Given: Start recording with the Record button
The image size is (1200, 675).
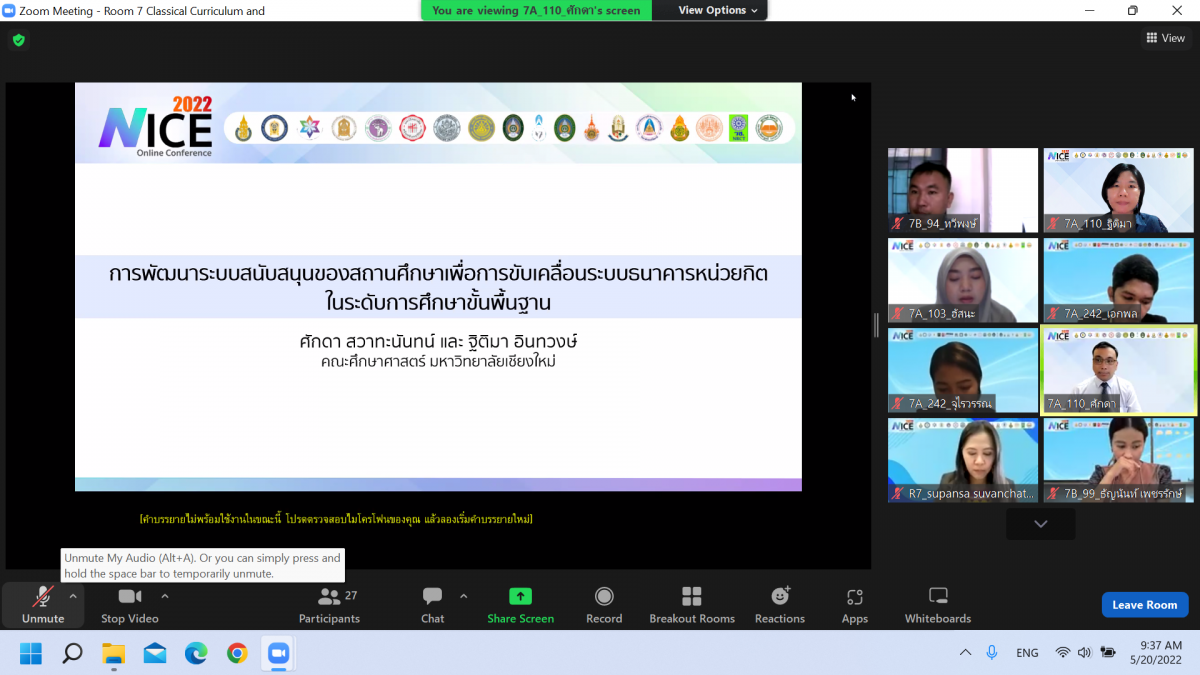Looking at the screenshot, I should (x=604, y=605).
